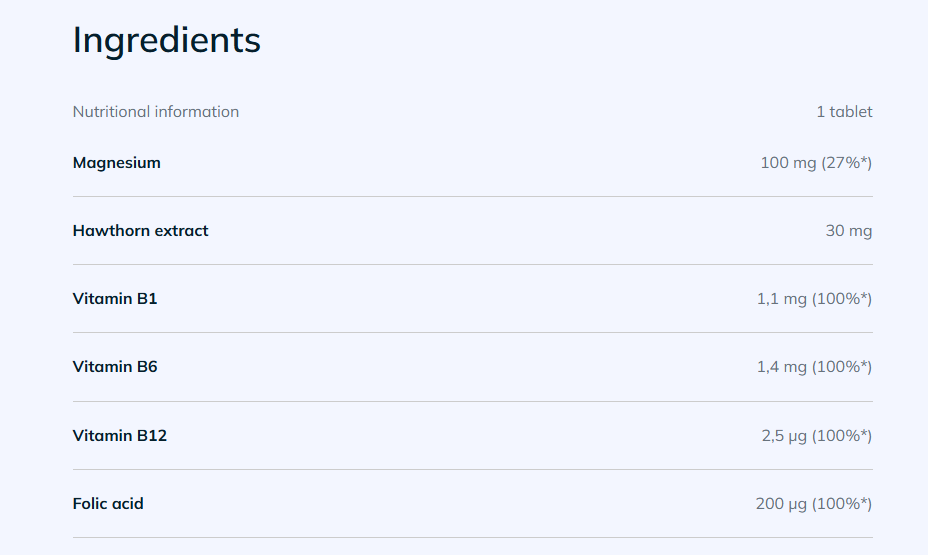Image resolution: width=928 pixels, height=555 pixels.
Task: Click the 30 mg value
Action: 849,231
